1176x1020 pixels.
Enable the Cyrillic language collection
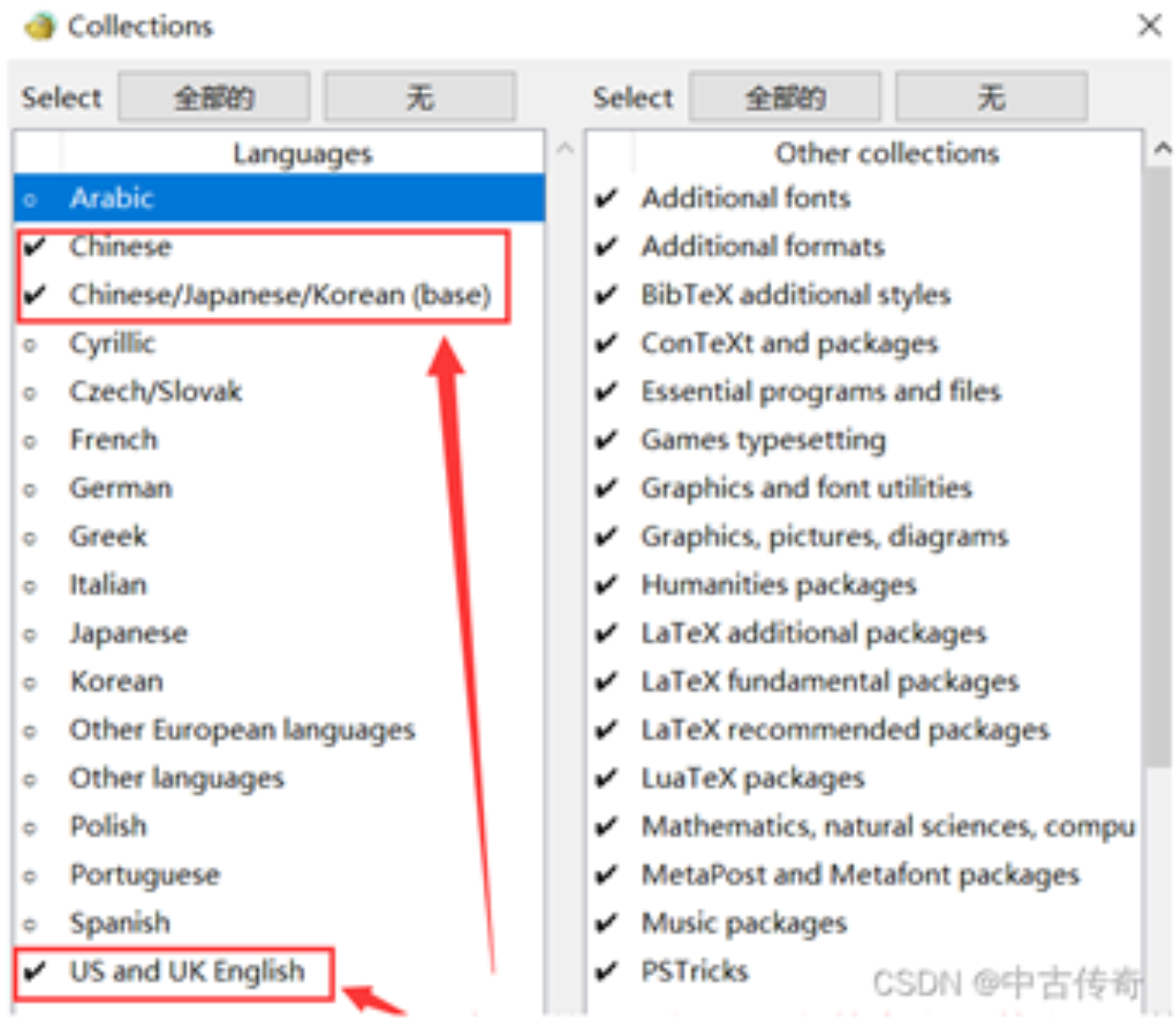pyautogui.click(x=279, y=343)
